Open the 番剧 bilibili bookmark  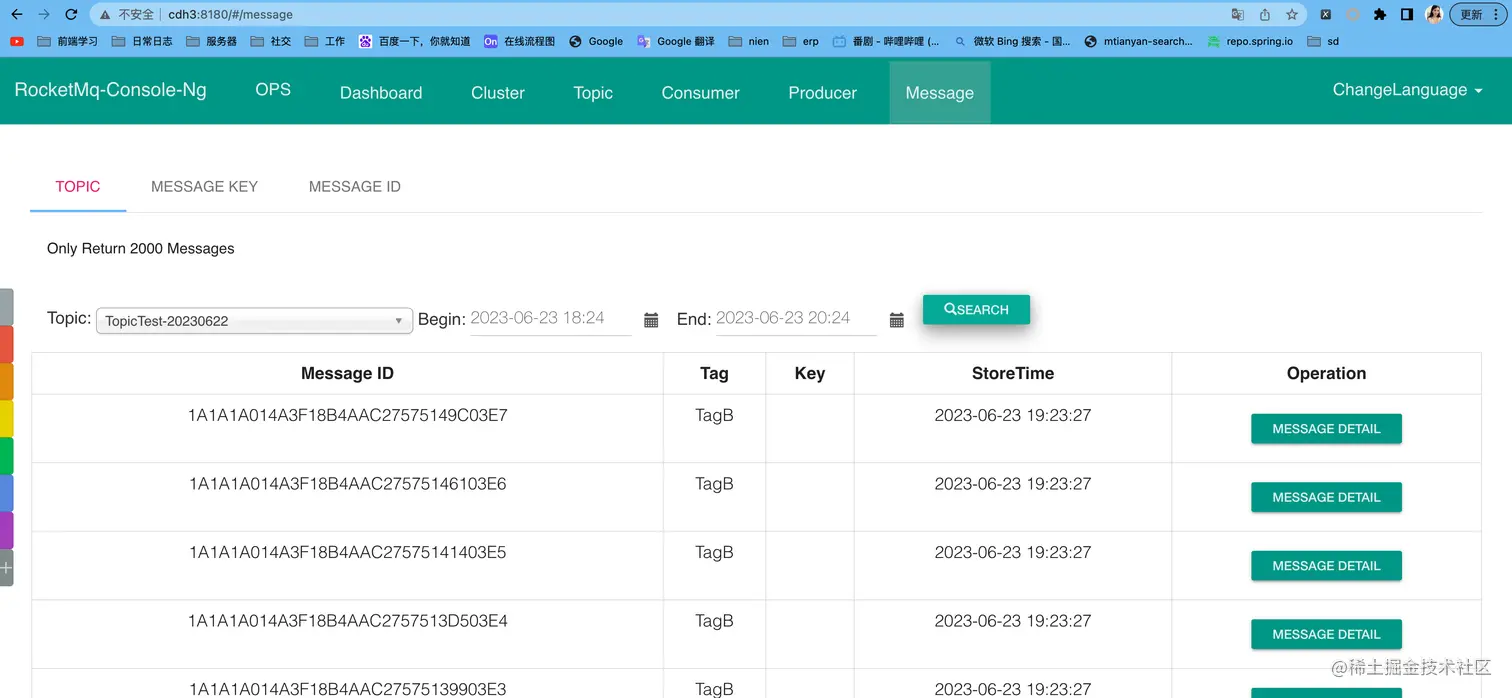886,42
